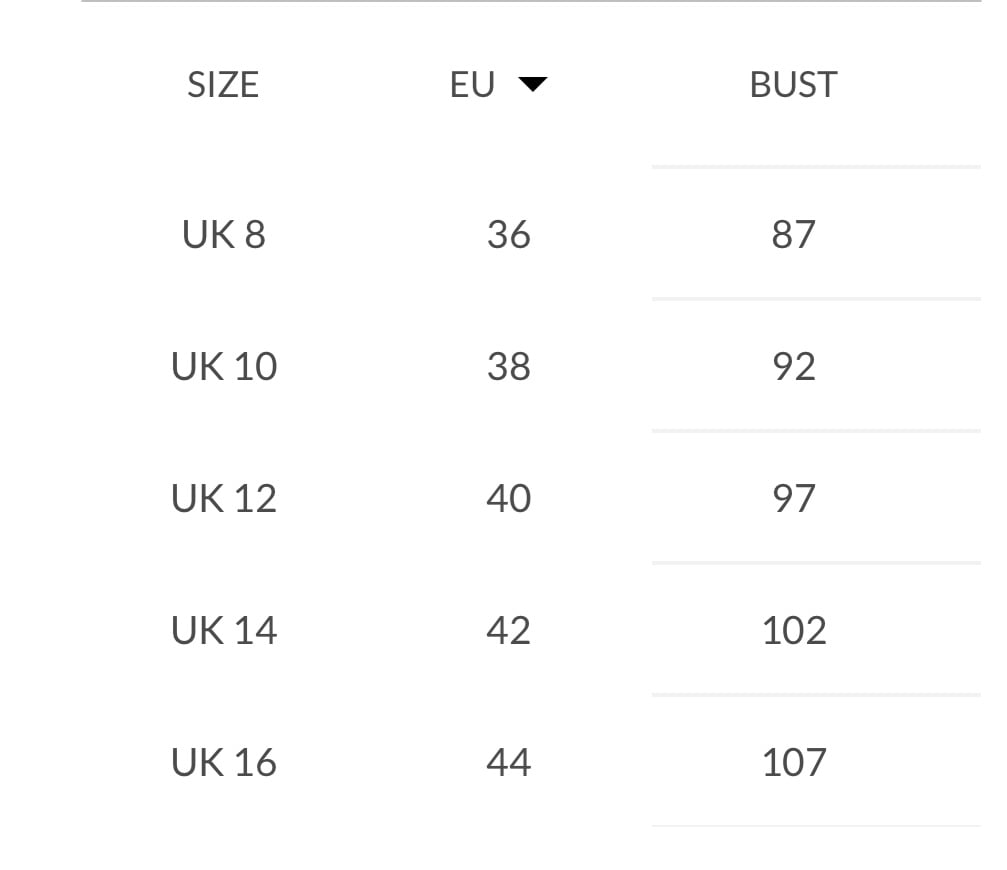Select the UK 10 size row

[x=224, y=367]
